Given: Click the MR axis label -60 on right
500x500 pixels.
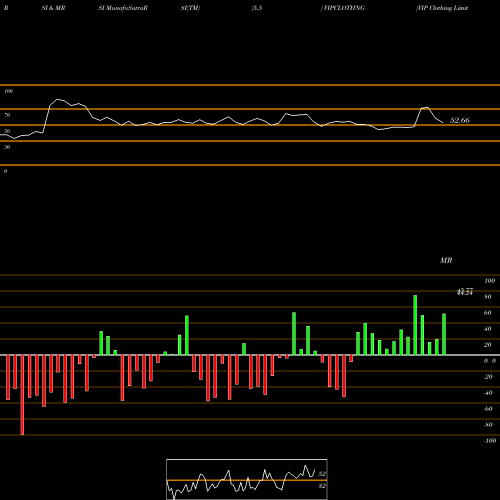Looking at the screenshot, I should [x=488, y=409].
